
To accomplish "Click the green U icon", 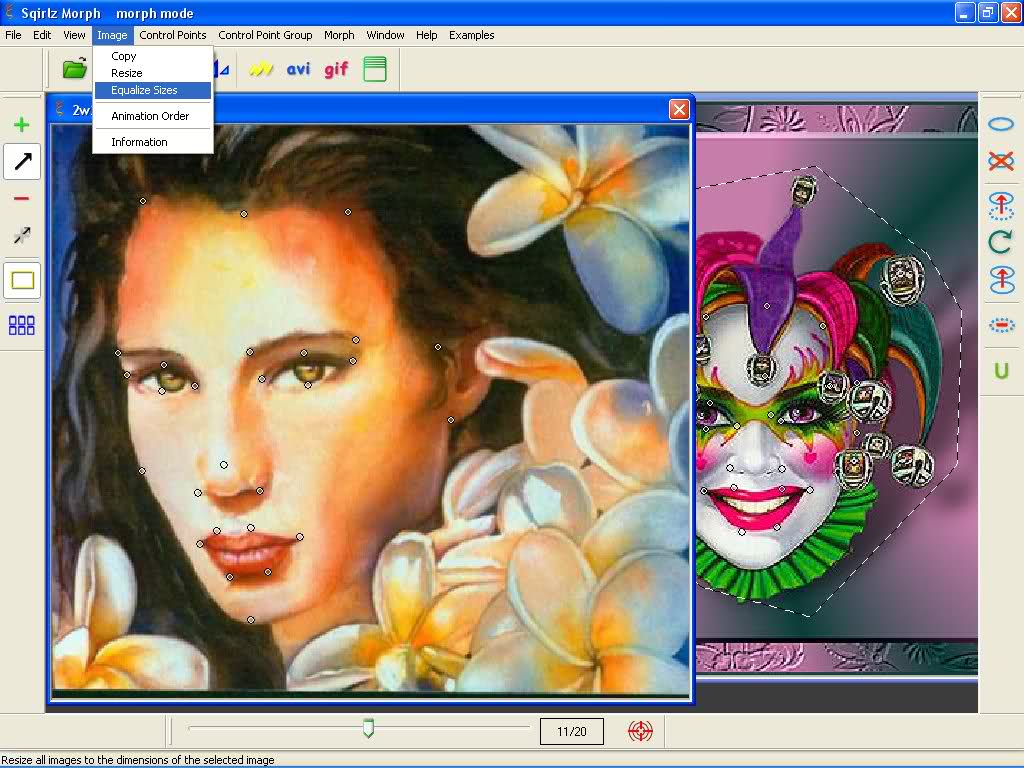I will point(1001,371).
